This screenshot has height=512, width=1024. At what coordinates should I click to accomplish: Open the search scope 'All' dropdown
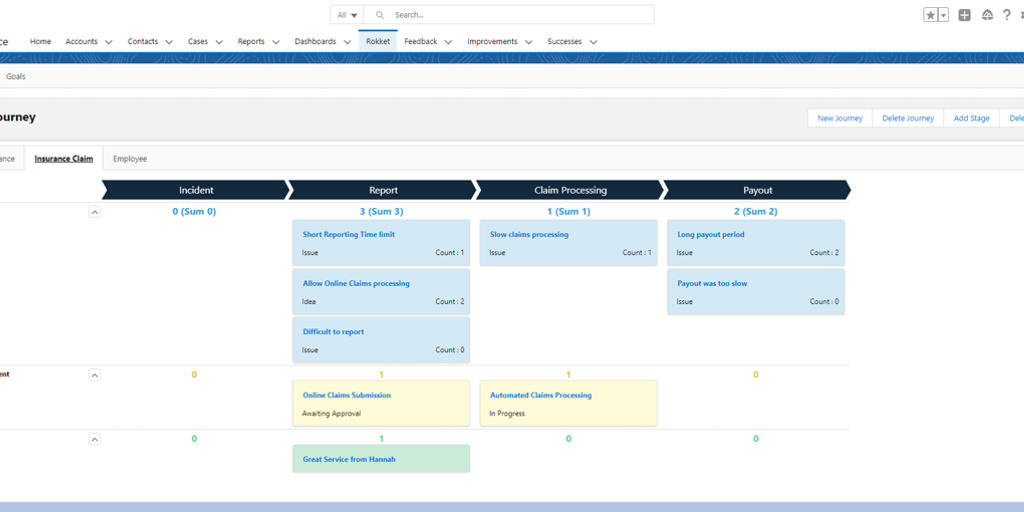[x=347, y=15]
